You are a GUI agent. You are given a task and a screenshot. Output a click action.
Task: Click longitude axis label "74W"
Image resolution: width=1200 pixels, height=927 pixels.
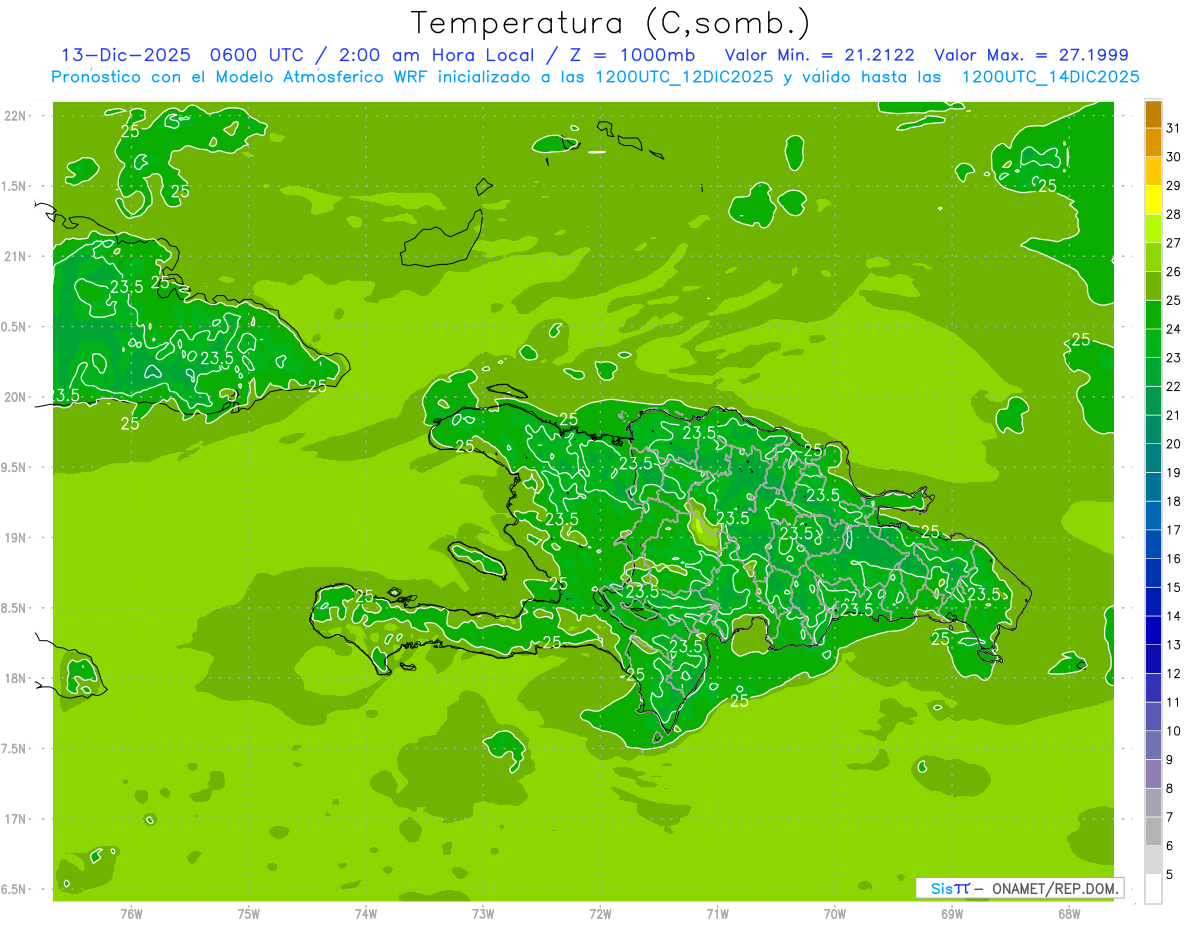tap(366, 913)
